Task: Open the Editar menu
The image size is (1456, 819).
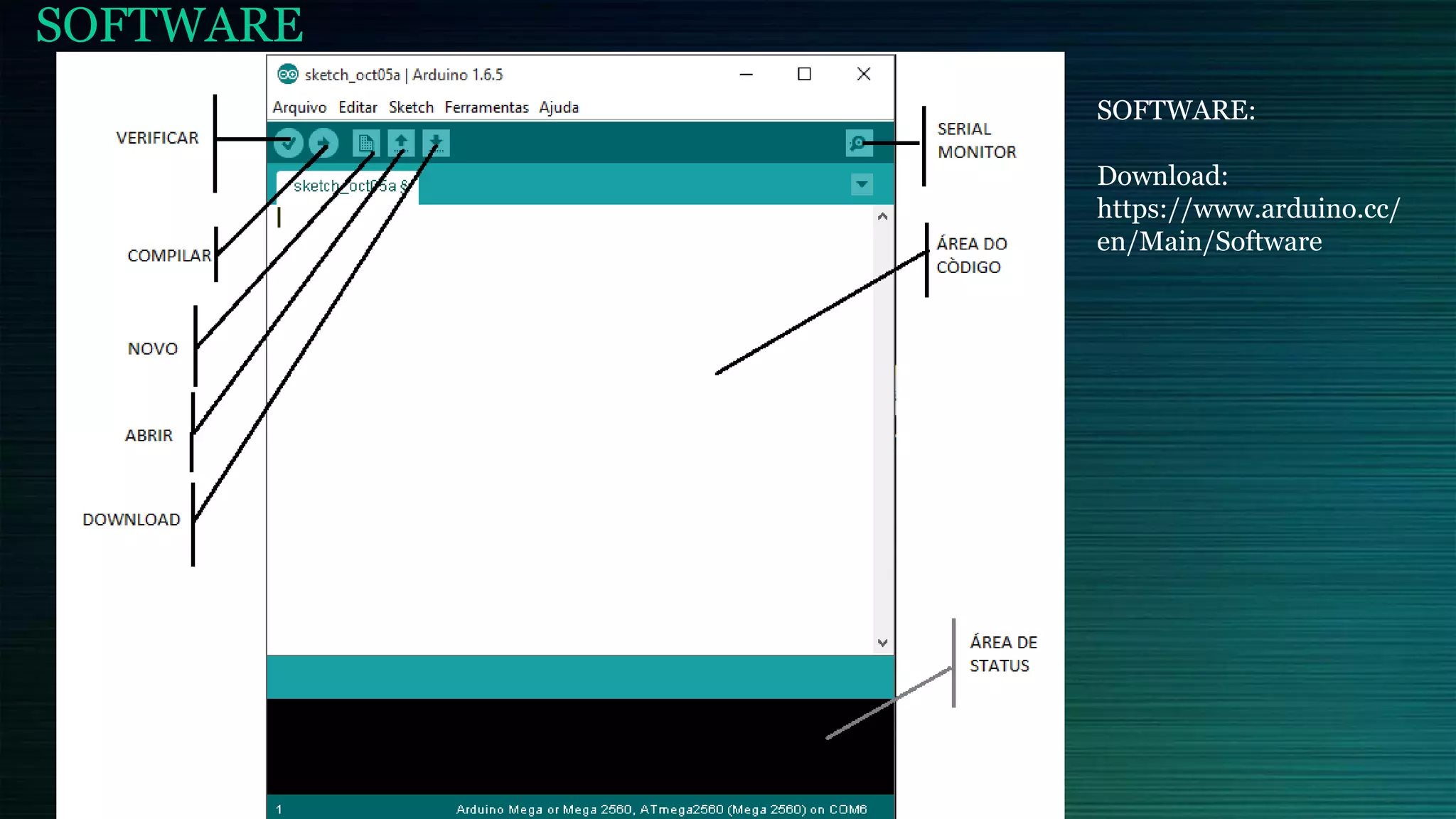Action: [358, 107]
